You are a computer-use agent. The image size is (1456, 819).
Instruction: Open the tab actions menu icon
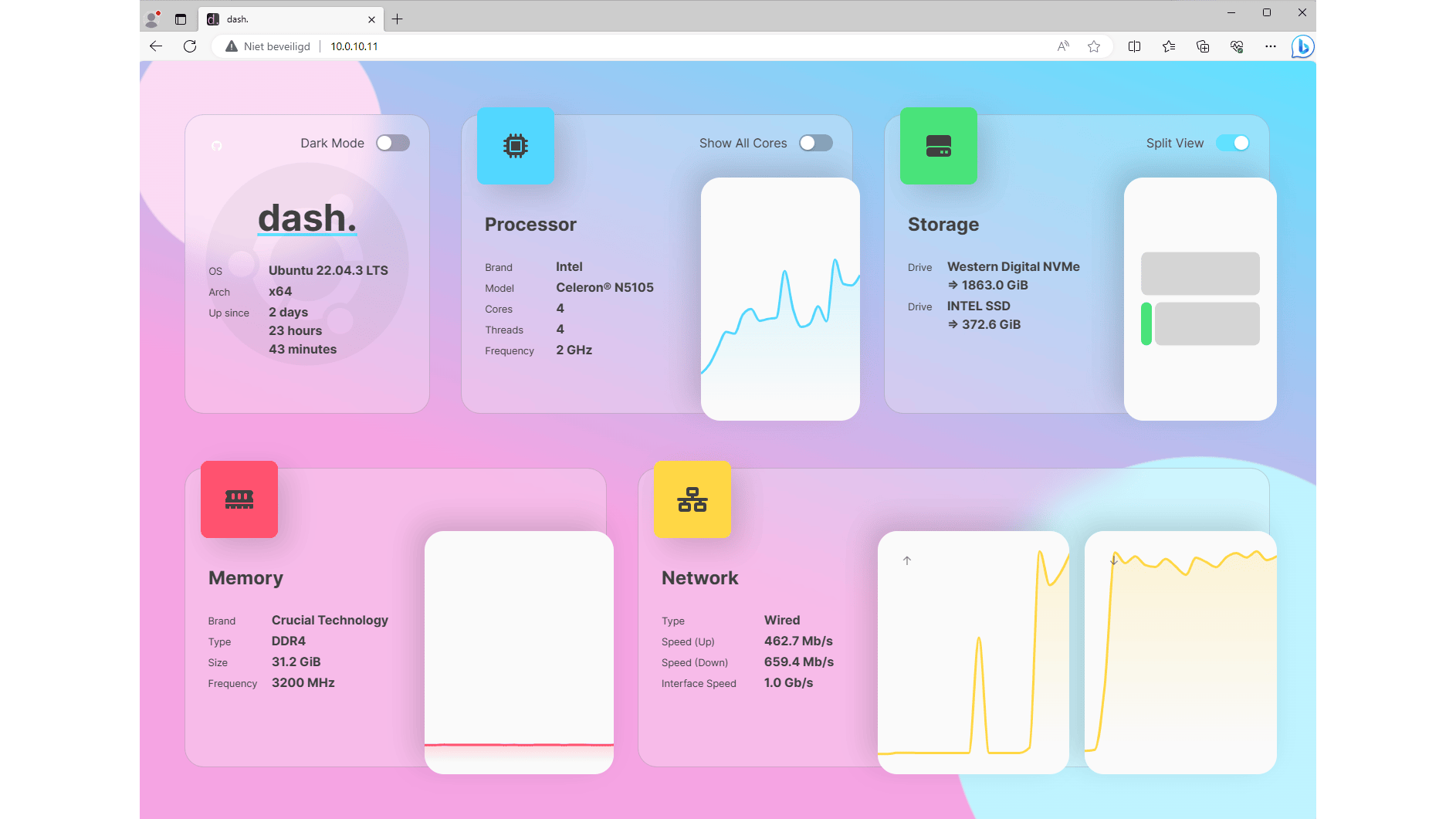180,19
